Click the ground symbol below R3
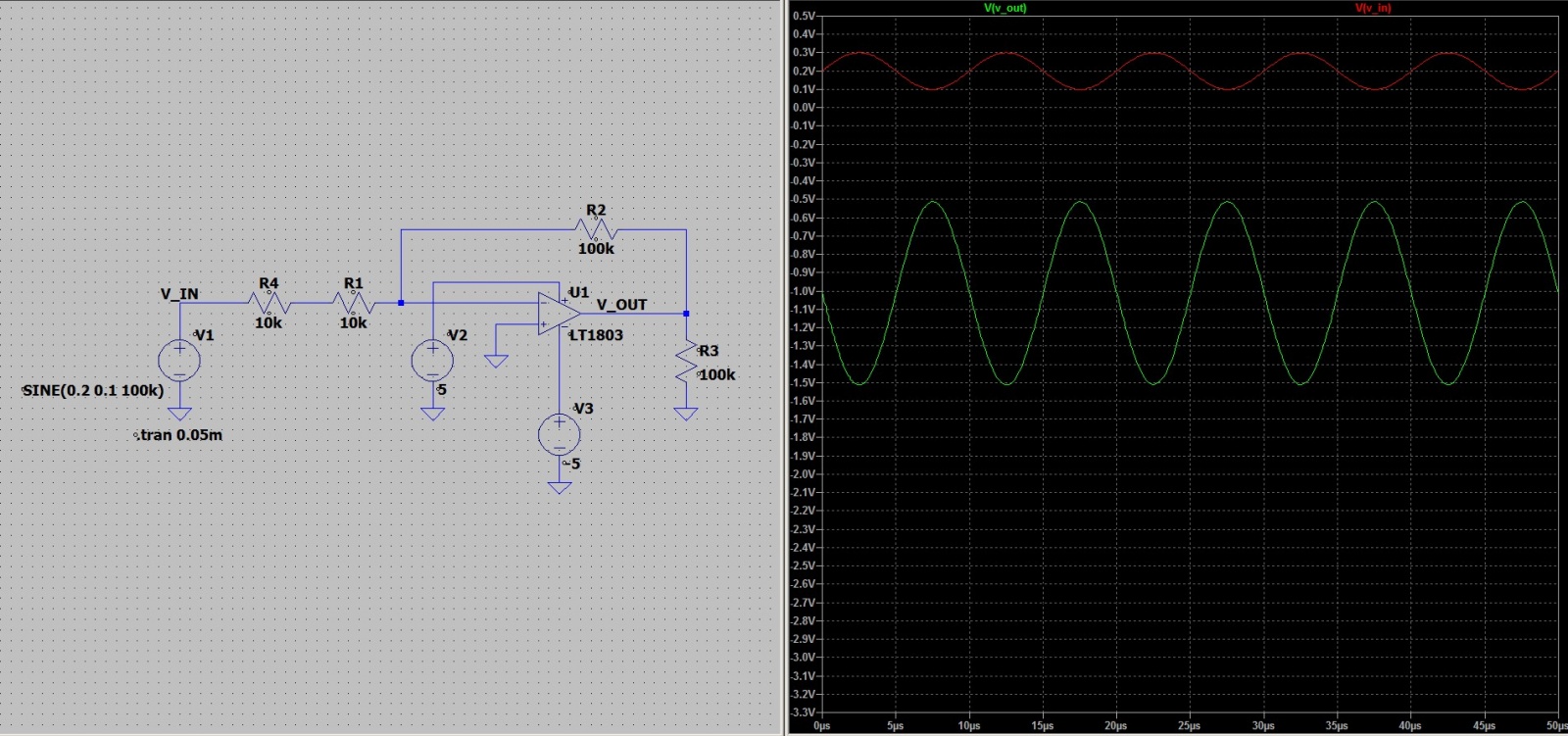 coord(686,414)
